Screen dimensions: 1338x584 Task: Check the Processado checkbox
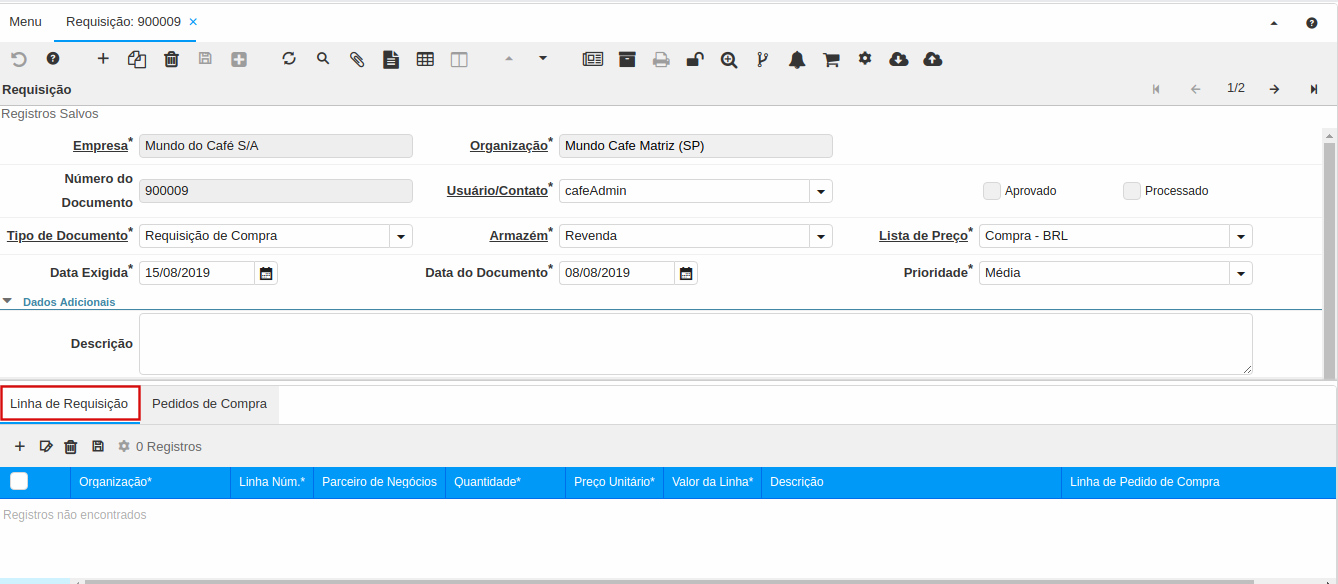(x=1132, y=191)
